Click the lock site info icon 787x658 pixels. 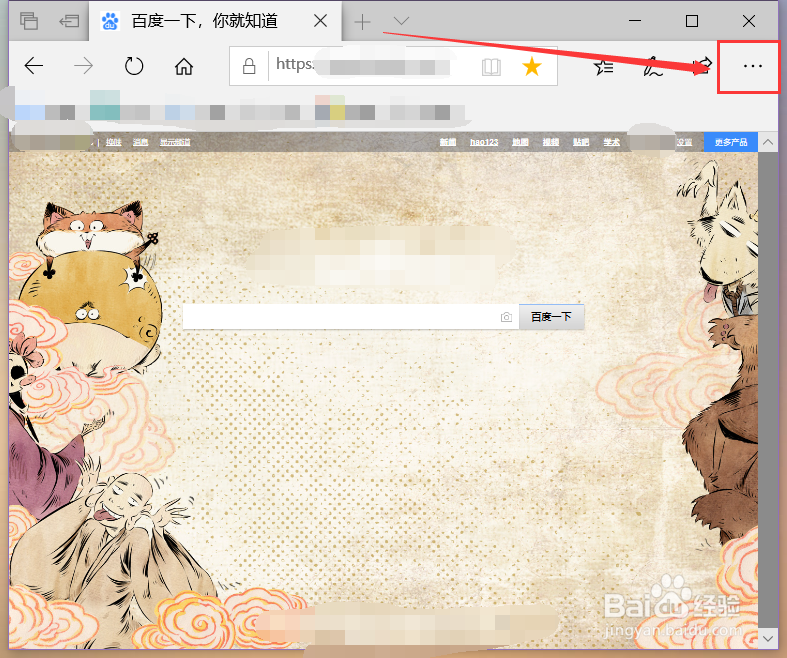point(249,66)
